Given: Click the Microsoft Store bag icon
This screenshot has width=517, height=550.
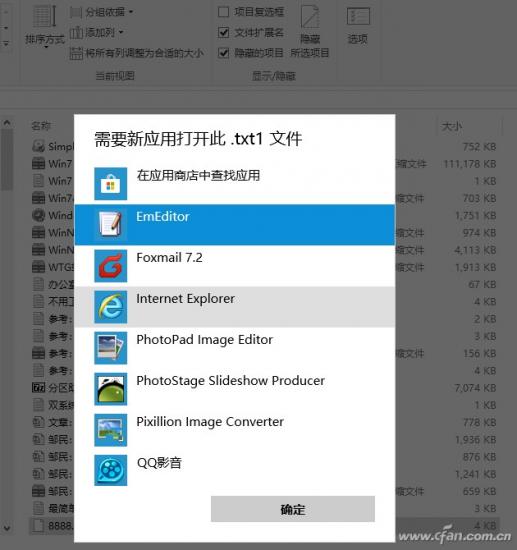Looking at the screenshot, I should [110, 183].
